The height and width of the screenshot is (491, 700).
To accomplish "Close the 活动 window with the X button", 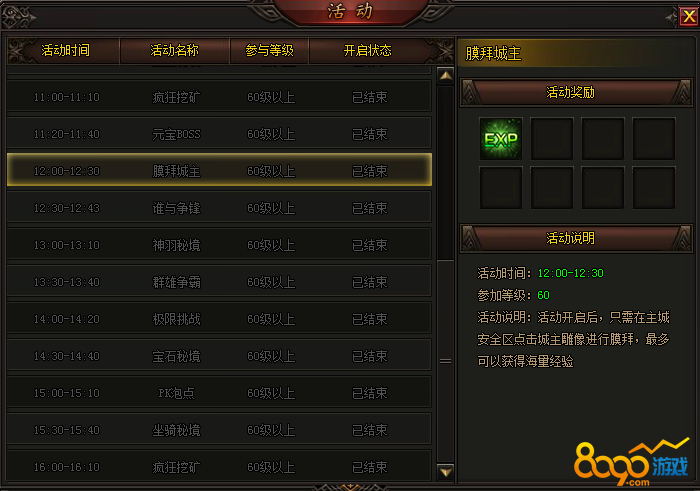I will pos(689,17).
